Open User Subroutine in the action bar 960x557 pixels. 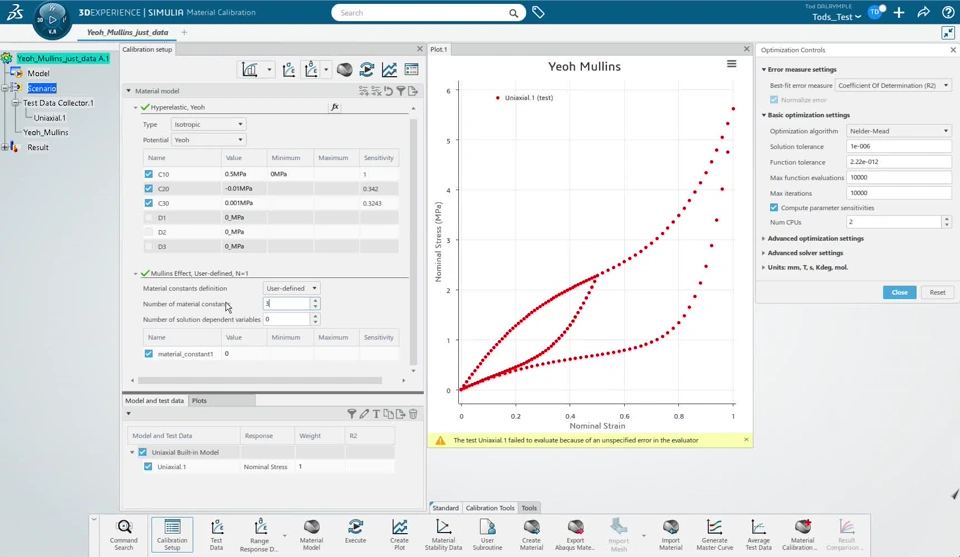[487, 534]
